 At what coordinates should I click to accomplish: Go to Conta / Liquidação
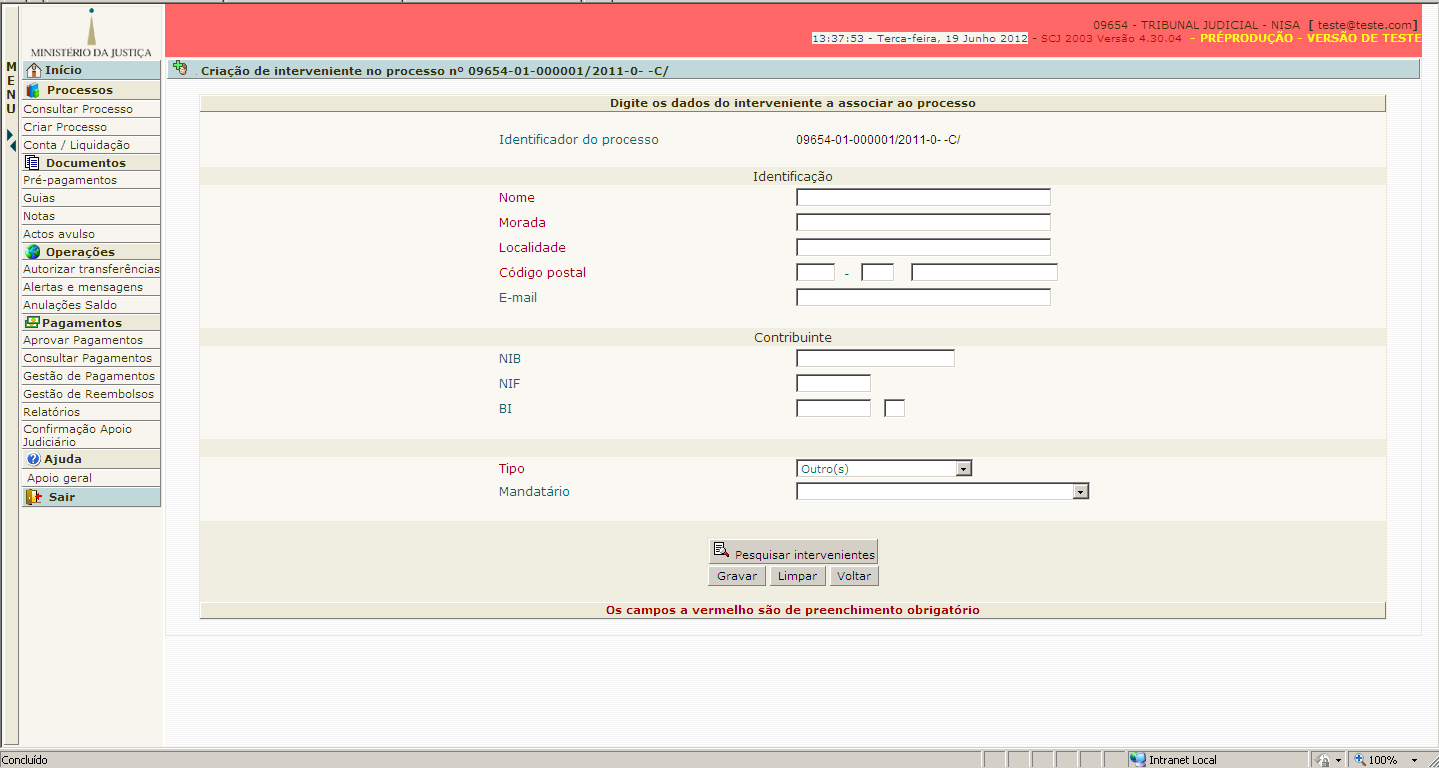click(76, 145)
